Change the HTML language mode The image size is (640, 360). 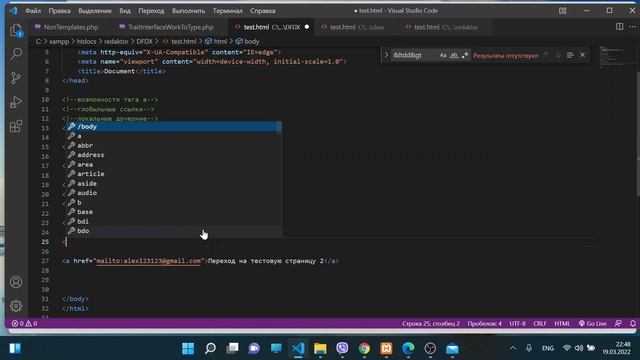562,323
